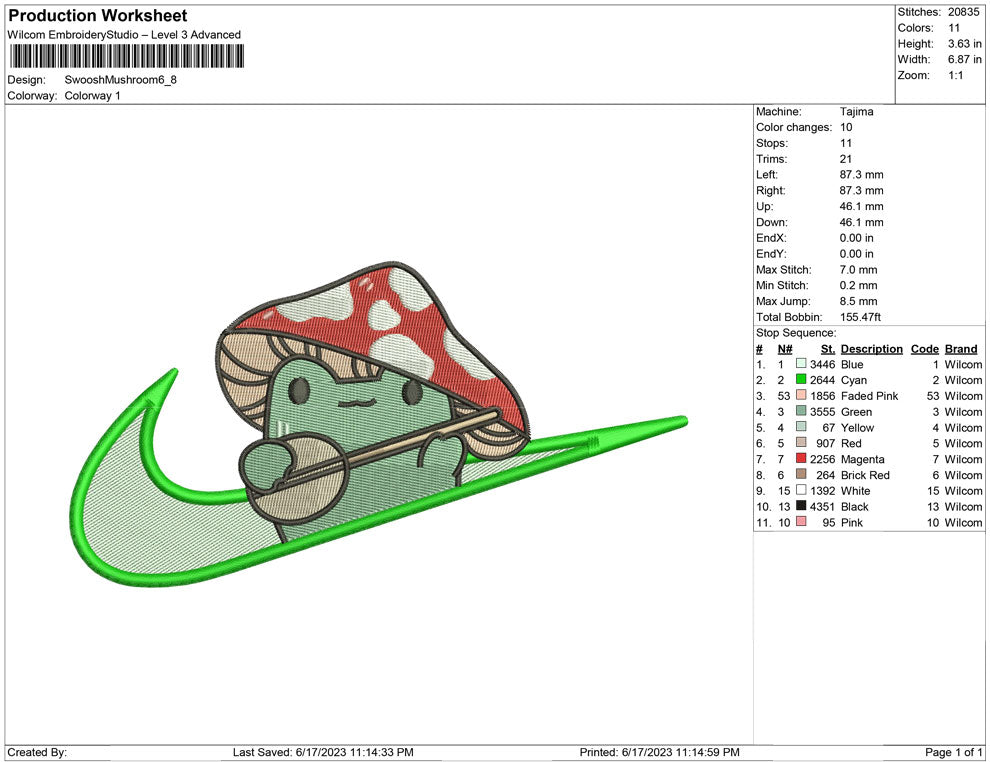
Task: Click the Created By footer label
Action: [37, 752]
